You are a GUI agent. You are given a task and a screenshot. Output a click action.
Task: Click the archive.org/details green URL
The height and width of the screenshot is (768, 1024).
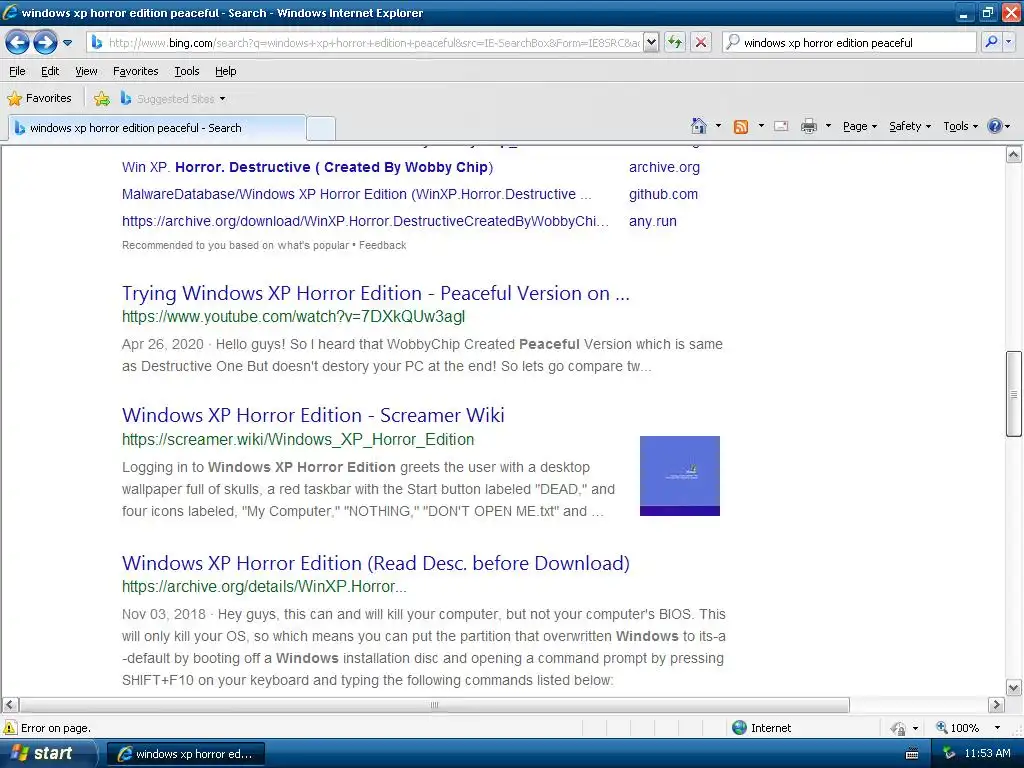(264, 587)
